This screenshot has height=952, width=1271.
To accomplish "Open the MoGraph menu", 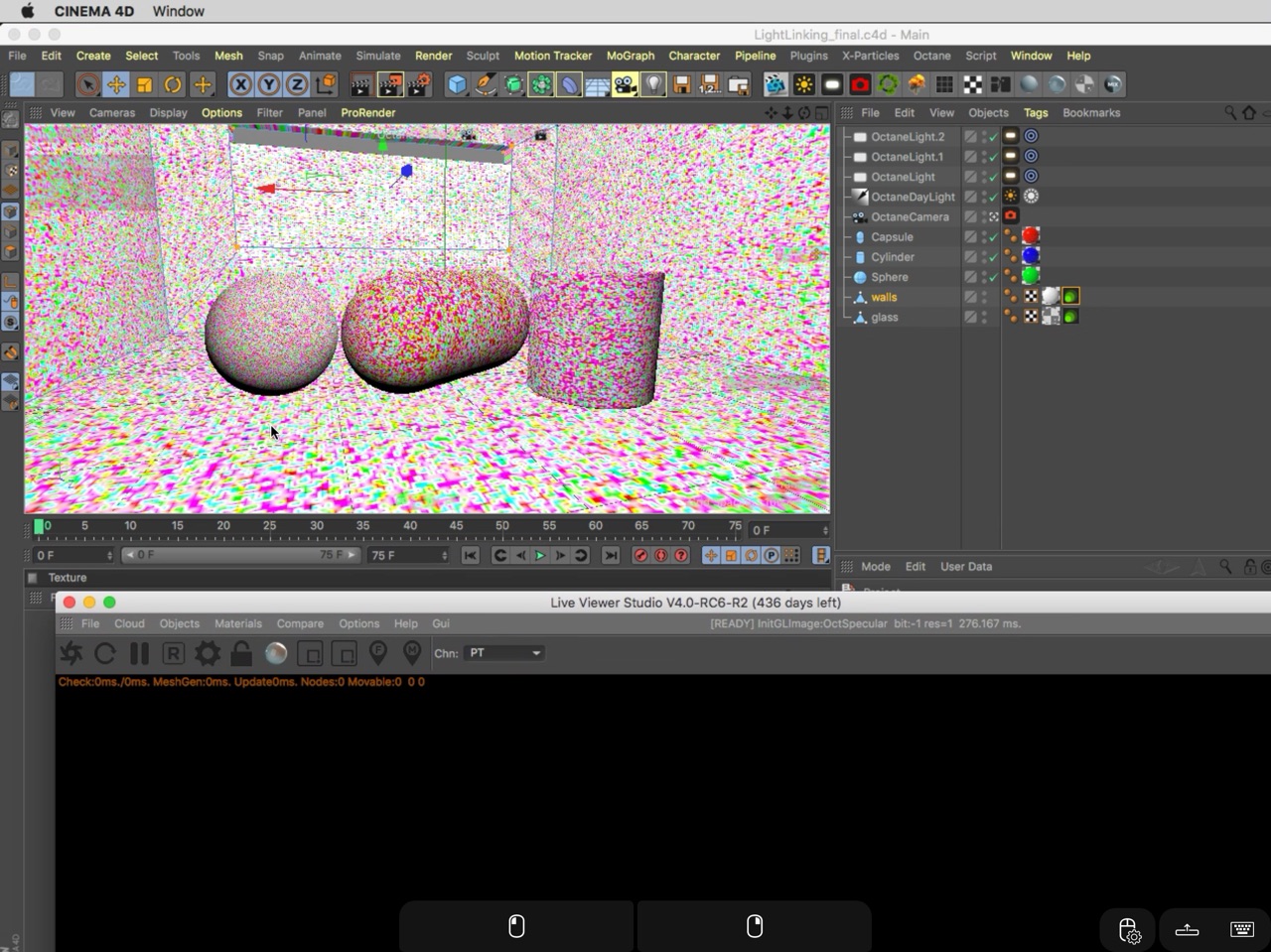I will (x=631, y=56).
